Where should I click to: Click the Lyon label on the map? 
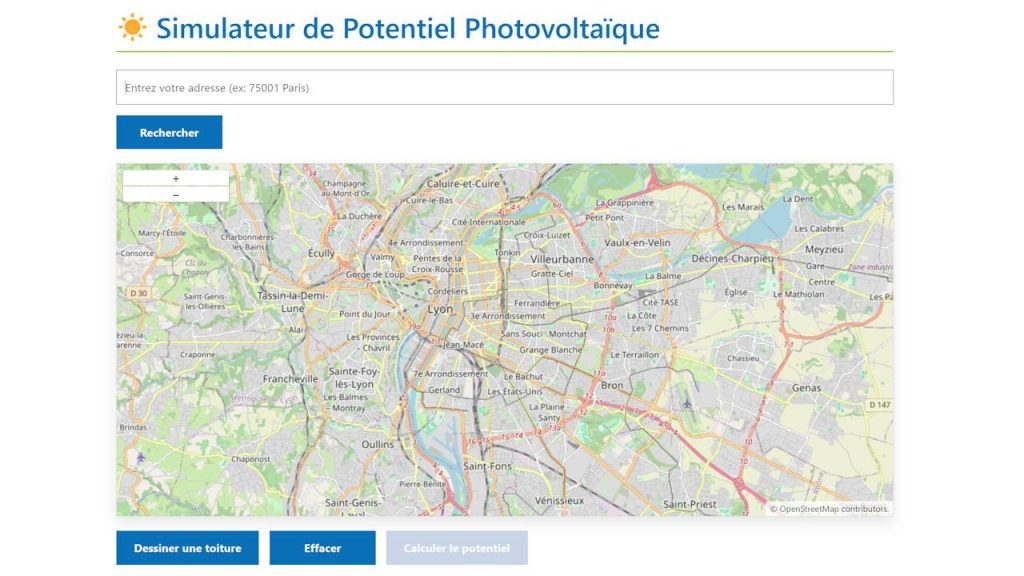(x=440, y=310)
